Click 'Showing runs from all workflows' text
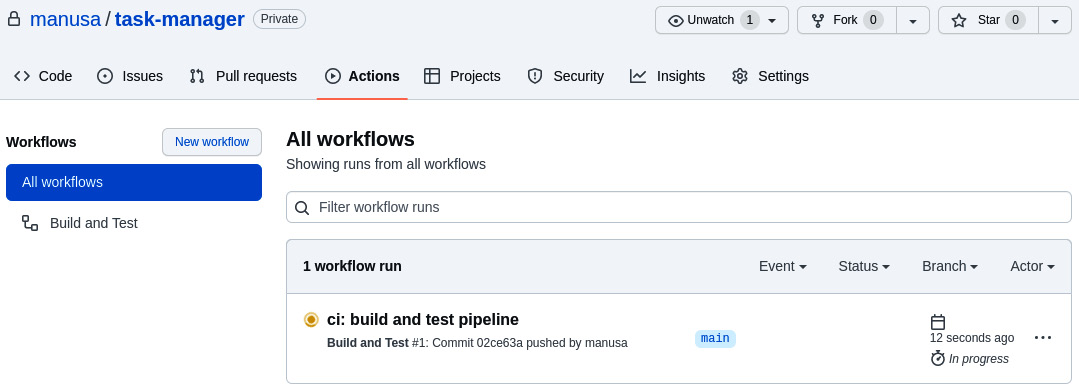 [386, 165]
